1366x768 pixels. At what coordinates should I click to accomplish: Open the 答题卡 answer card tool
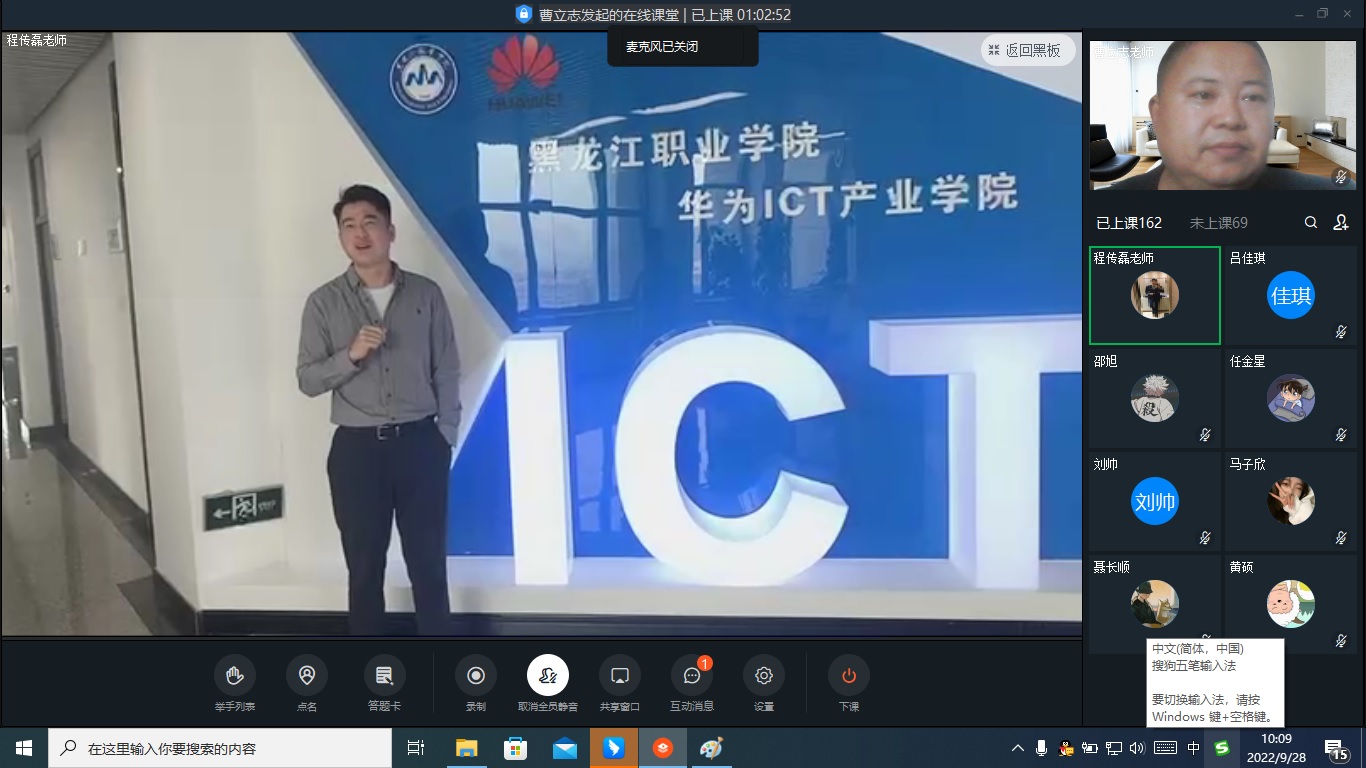pos(384,676)
